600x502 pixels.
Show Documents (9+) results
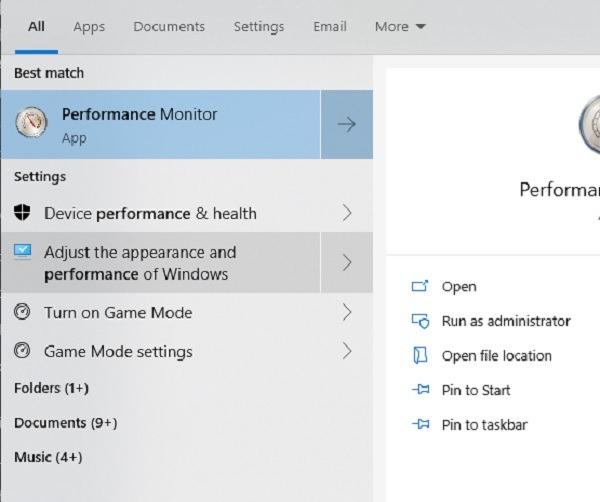point(65,423)
